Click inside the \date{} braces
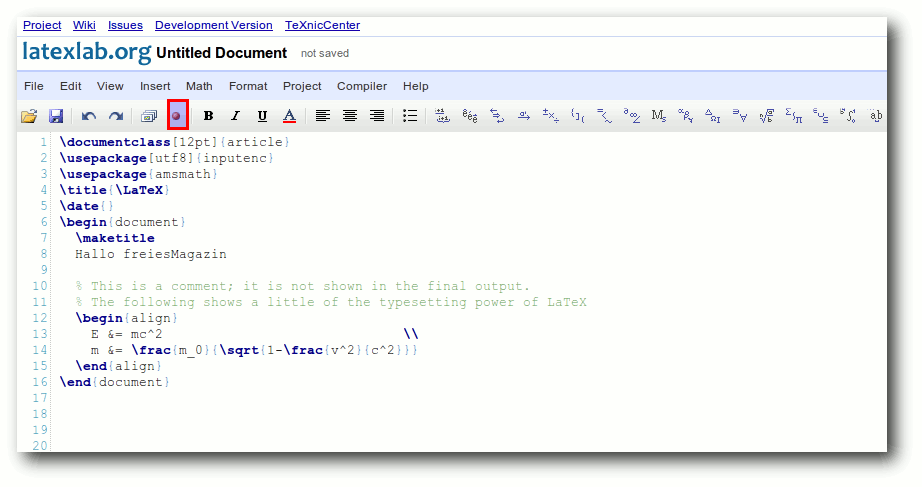This screenshot has width=922, height=487. [x=106, y=206]
